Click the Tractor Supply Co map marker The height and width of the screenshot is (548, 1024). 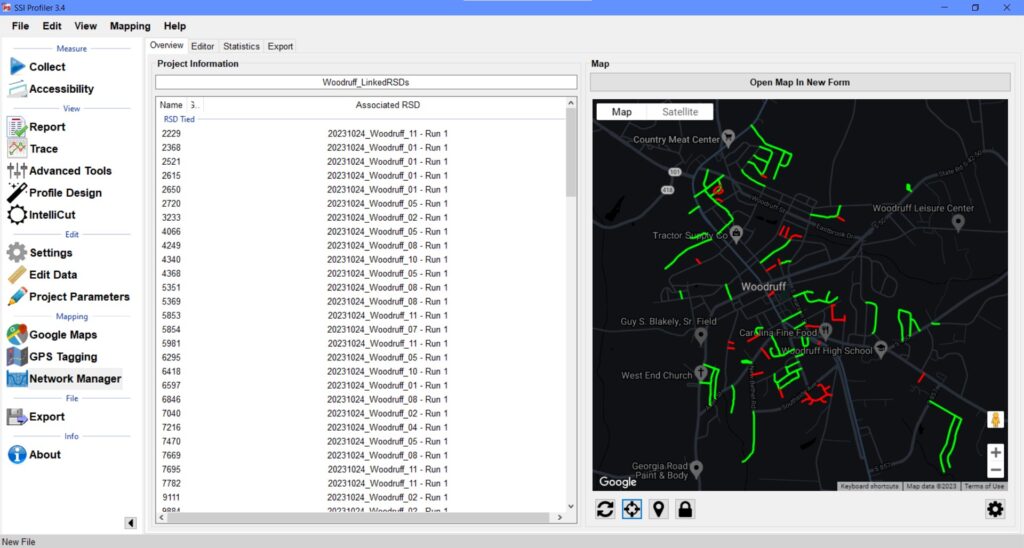736,233
